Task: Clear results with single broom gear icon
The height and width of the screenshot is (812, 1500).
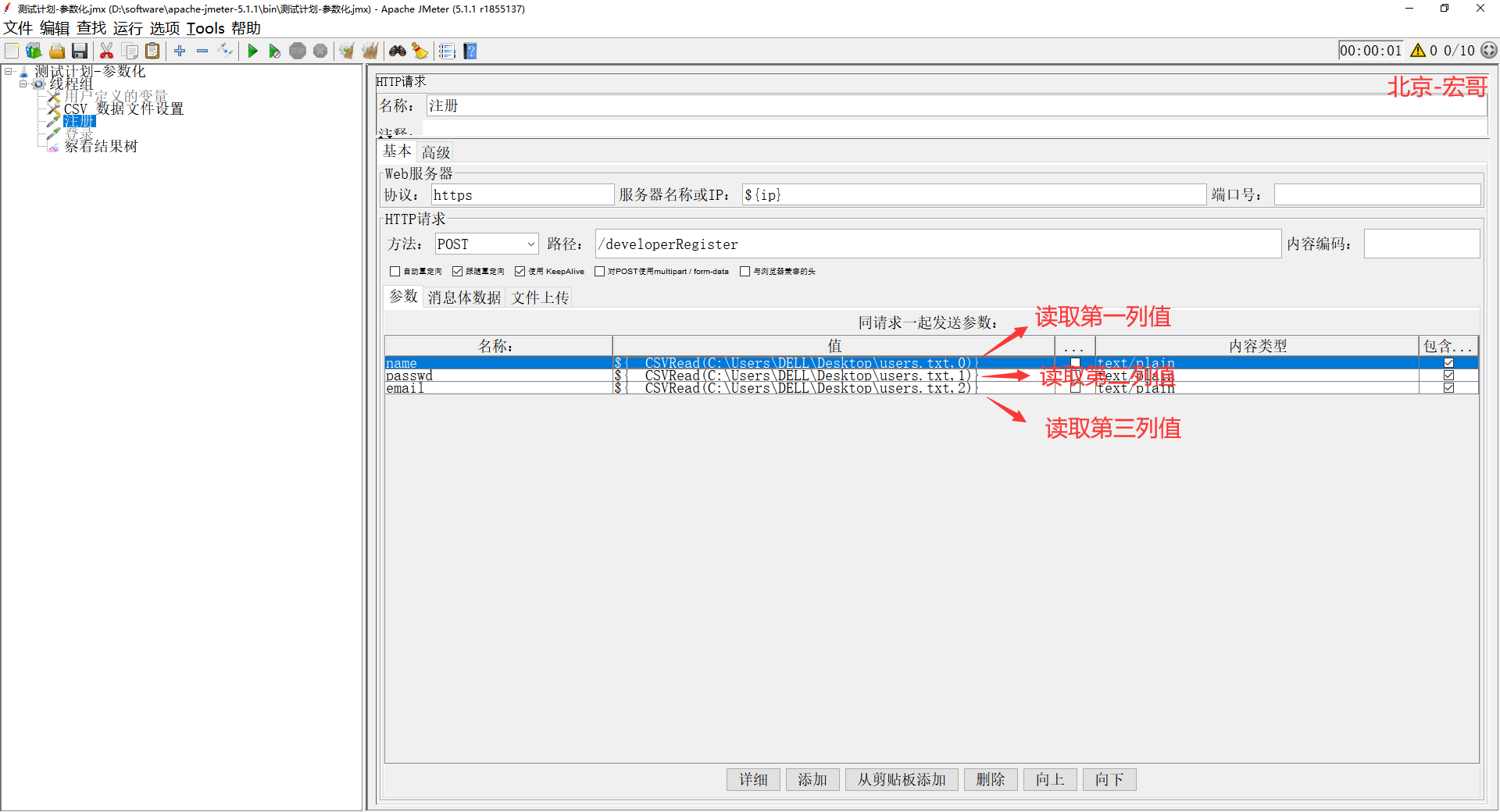Action: pyautogui.click(x=347, y=51)
